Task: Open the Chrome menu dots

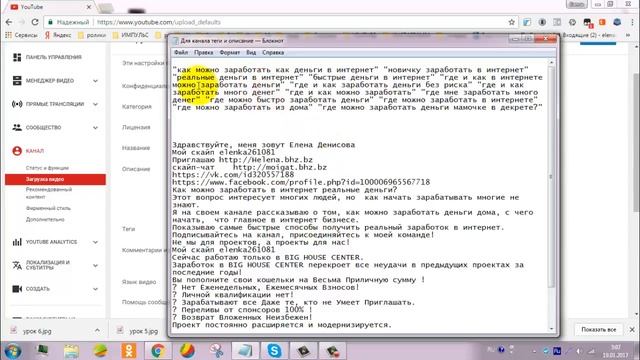Action: pyautogui.click(x=632, y=22)
